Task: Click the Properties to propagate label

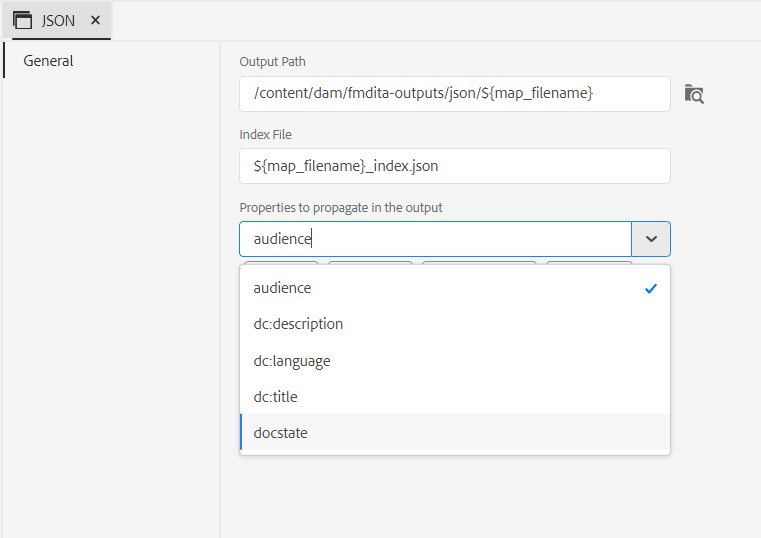Action: pos(340,208)
